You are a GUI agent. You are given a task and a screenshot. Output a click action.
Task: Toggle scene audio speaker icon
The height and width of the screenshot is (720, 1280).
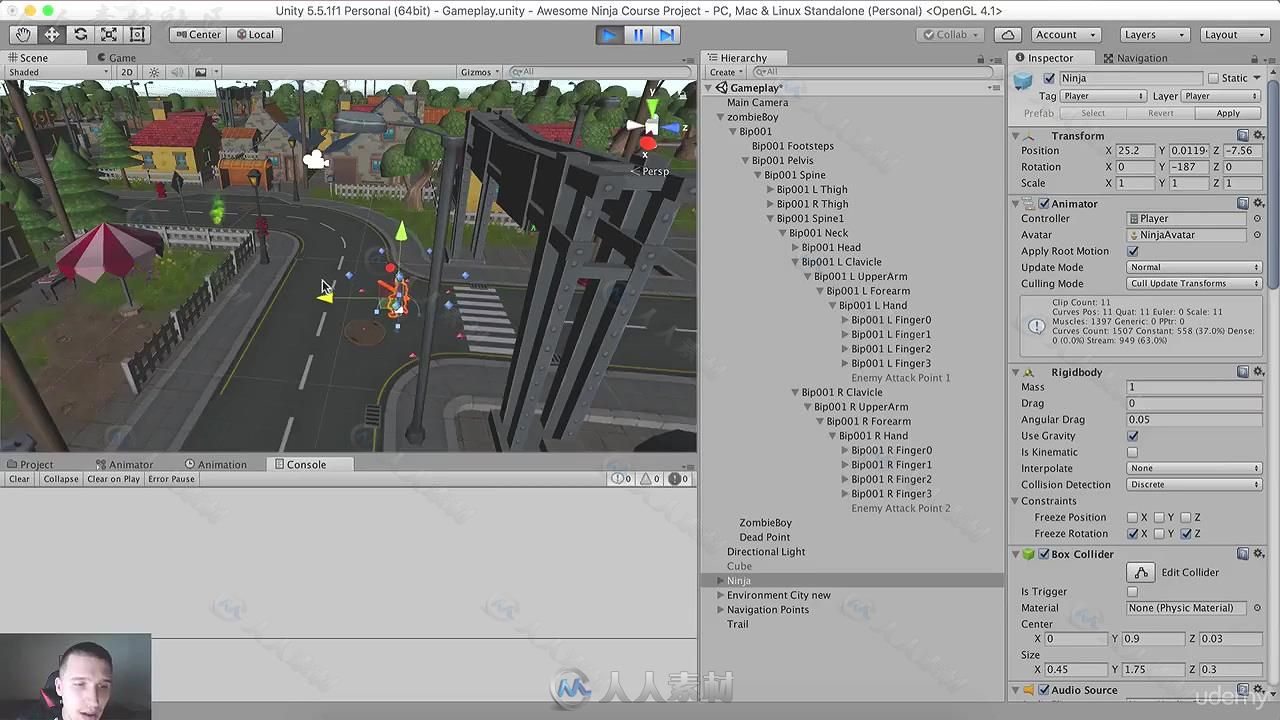coord(177,72)
